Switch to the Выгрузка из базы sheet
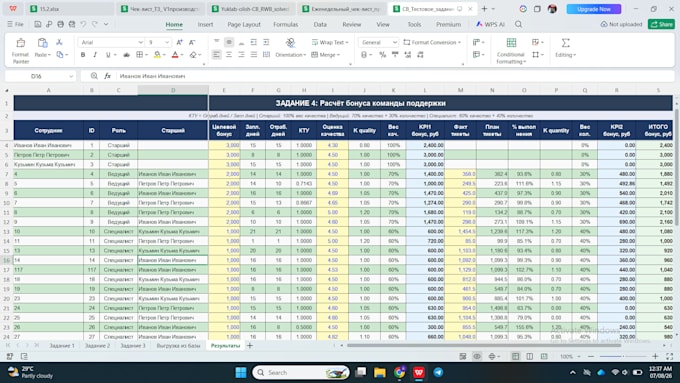This screenshot has width=680, height=383. (178, 345)
